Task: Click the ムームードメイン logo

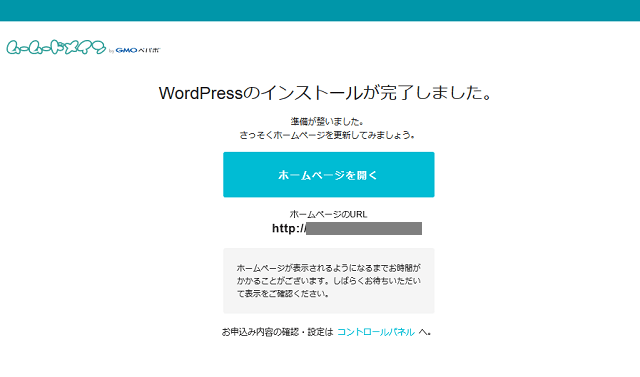Action: pyautogui.click(x=56, y=47)
